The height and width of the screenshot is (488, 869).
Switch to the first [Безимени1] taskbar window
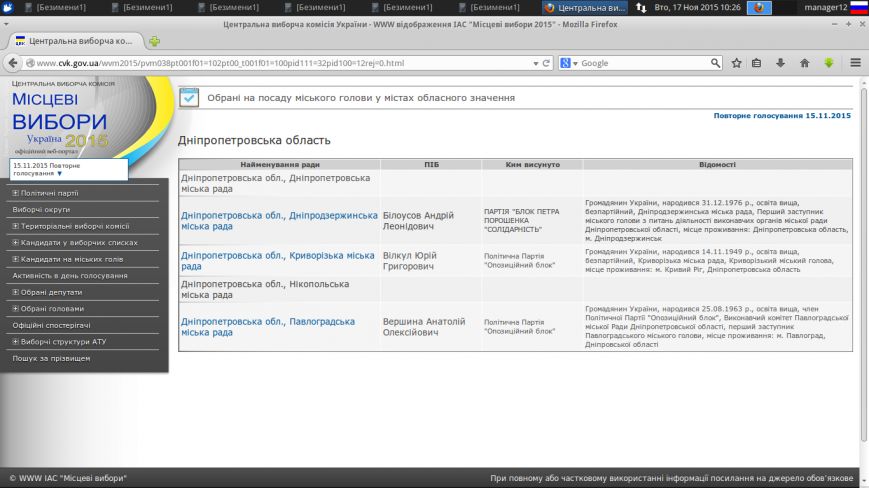click(x=56, y=8)
